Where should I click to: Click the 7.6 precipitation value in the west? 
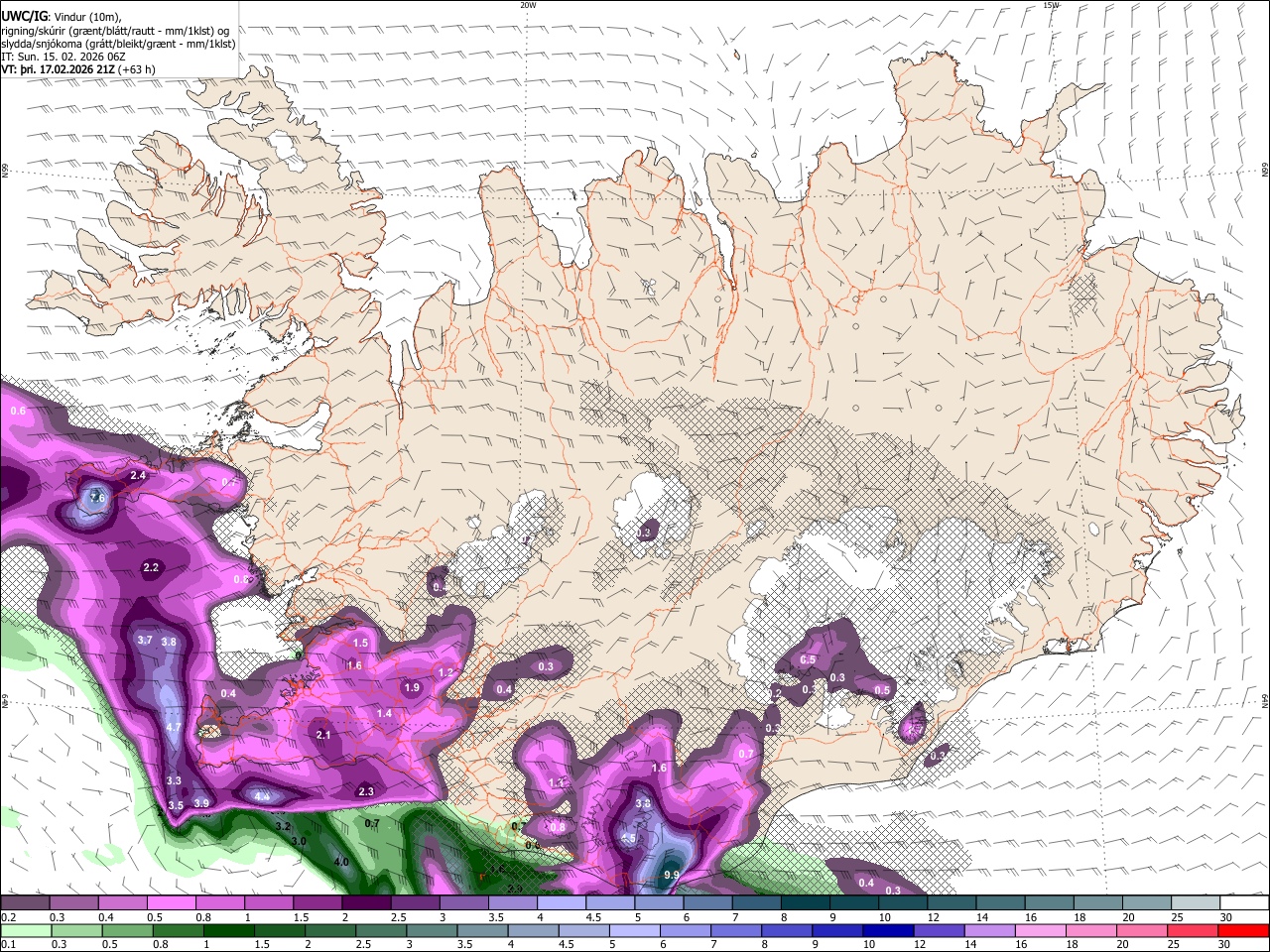96,497
